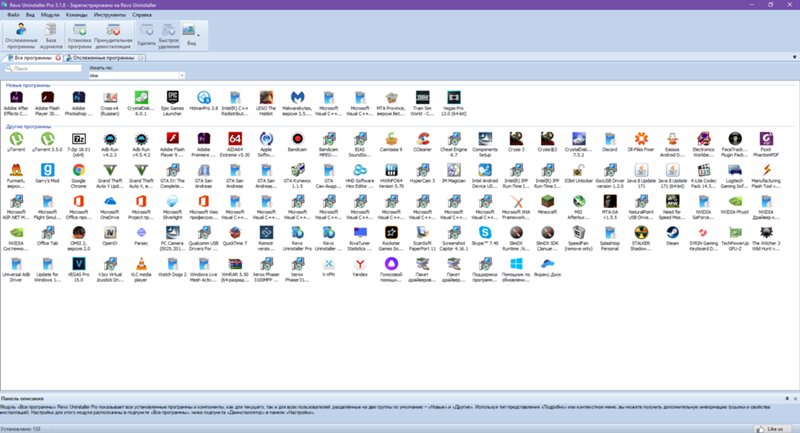Launch the Установка программ tool
Screen dimensions: 800x433
(79, 36)
